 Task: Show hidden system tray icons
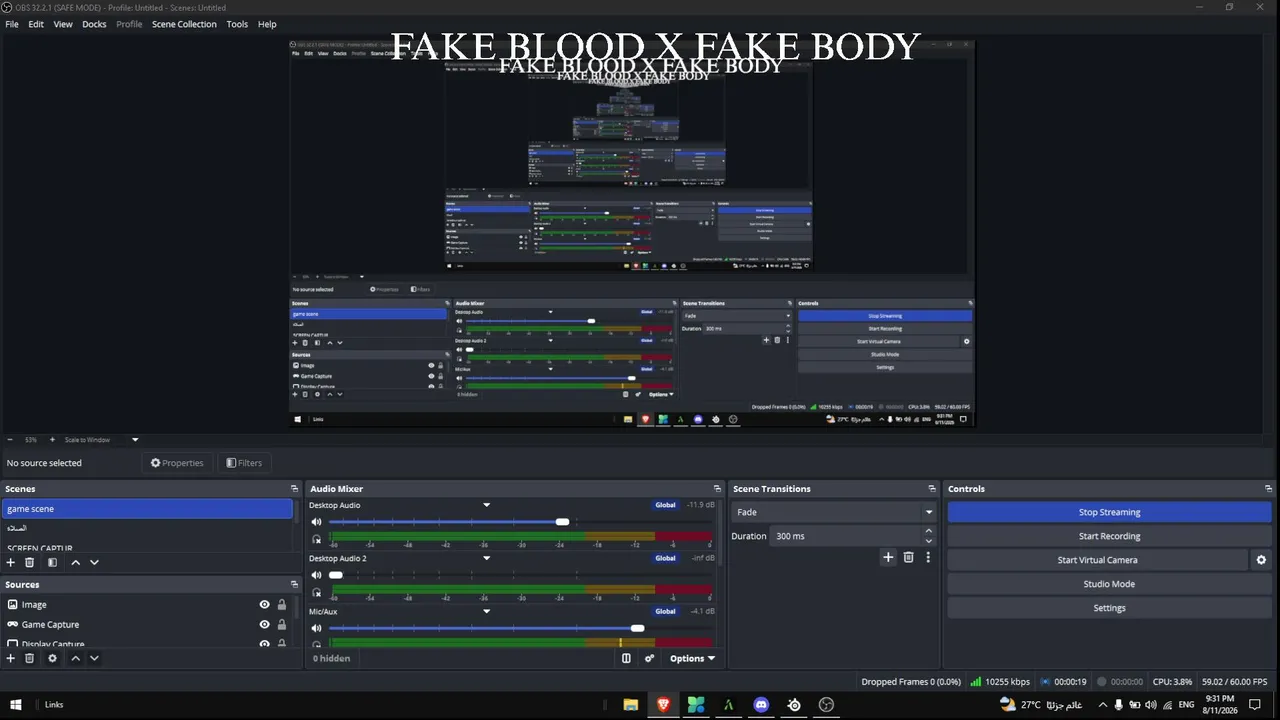1102,705
